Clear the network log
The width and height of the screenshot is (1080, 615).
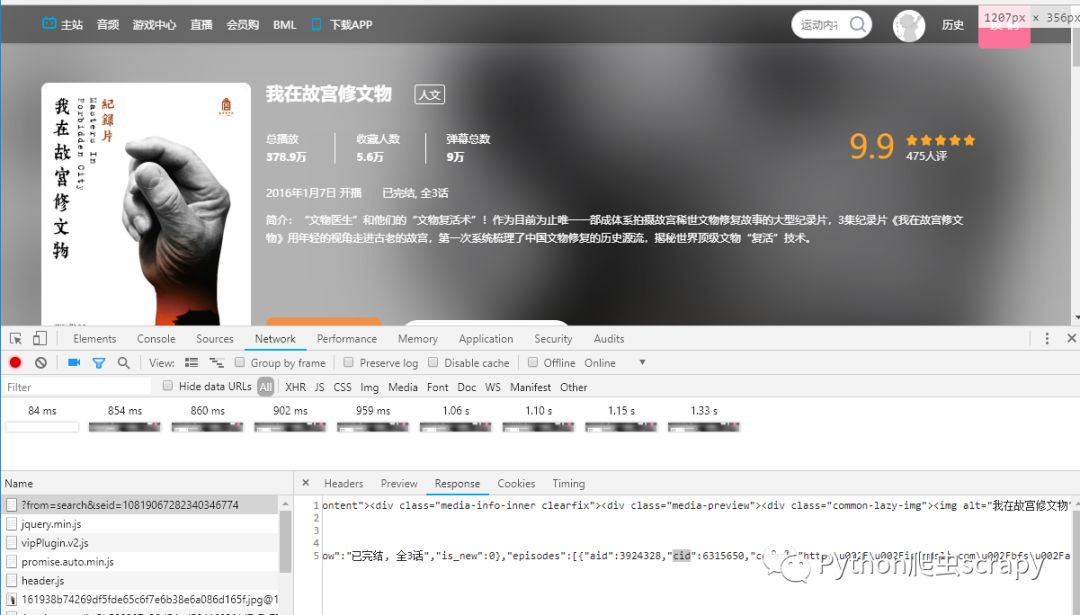[41, 362]
